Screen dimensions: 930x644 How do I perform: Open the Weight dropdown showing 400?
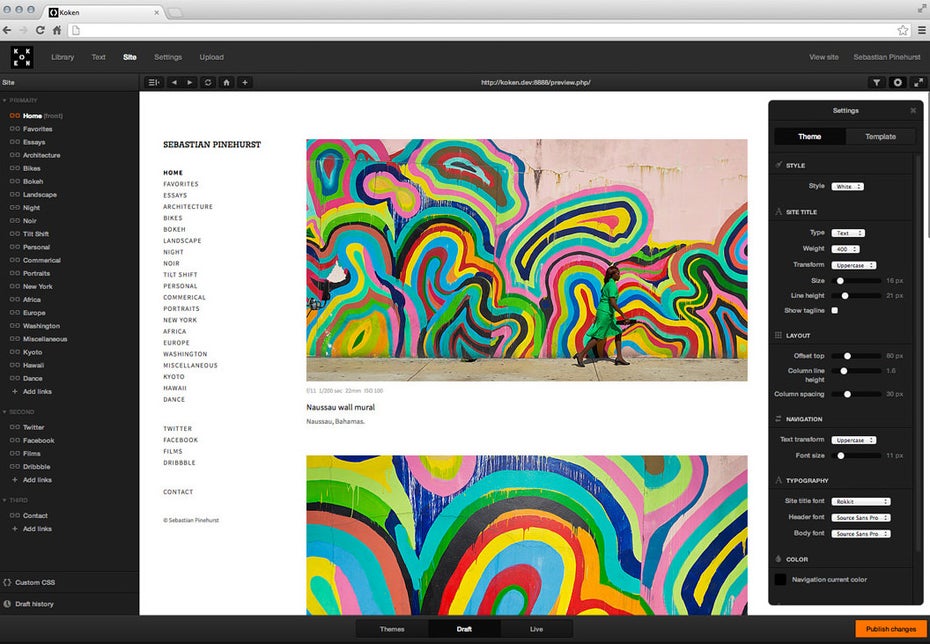845,249
